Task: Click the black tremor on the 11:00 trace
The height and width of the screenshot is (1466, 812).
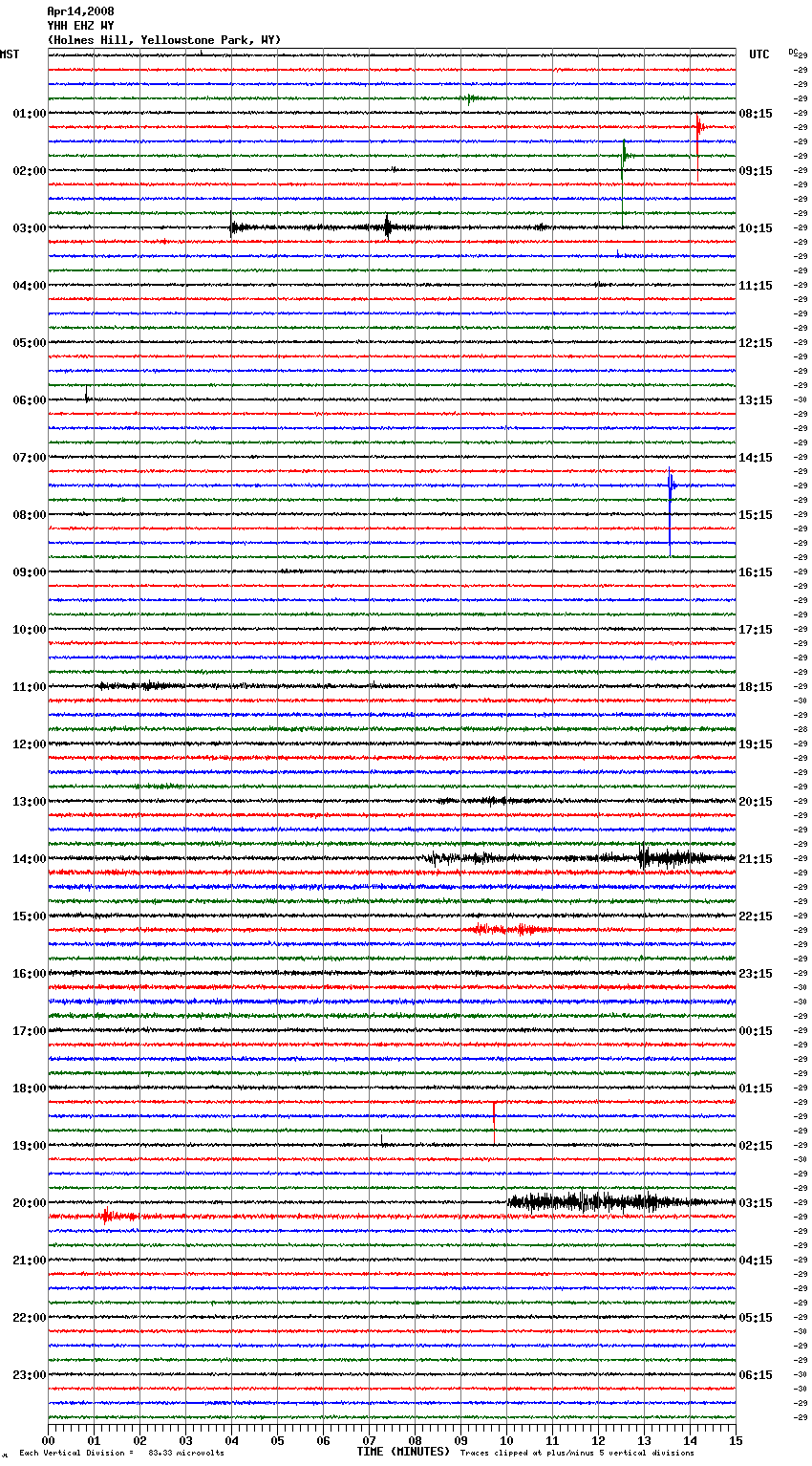Action: 139,685
